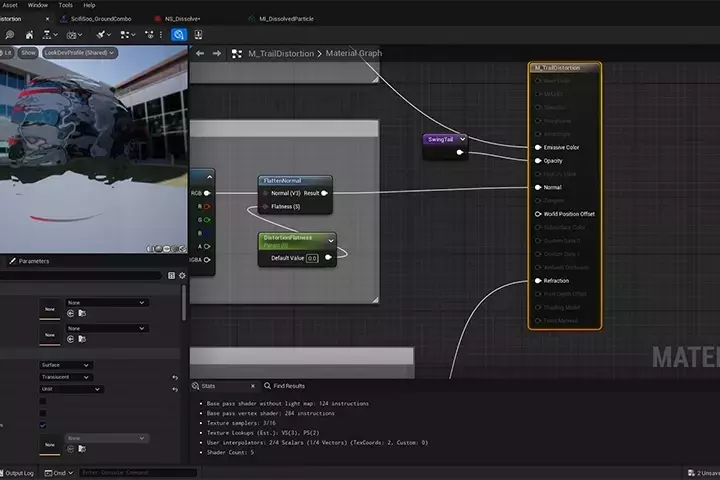Collapse the texture sample node chevron

[209, 177]
